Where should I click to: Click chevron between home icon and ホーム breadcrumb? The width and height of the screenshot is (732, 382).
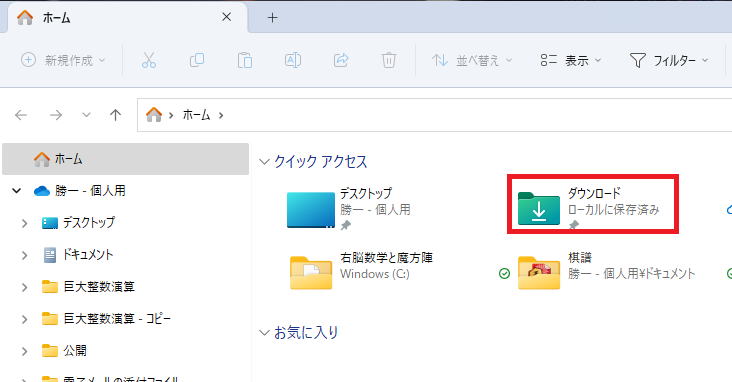tap(171, 115)
